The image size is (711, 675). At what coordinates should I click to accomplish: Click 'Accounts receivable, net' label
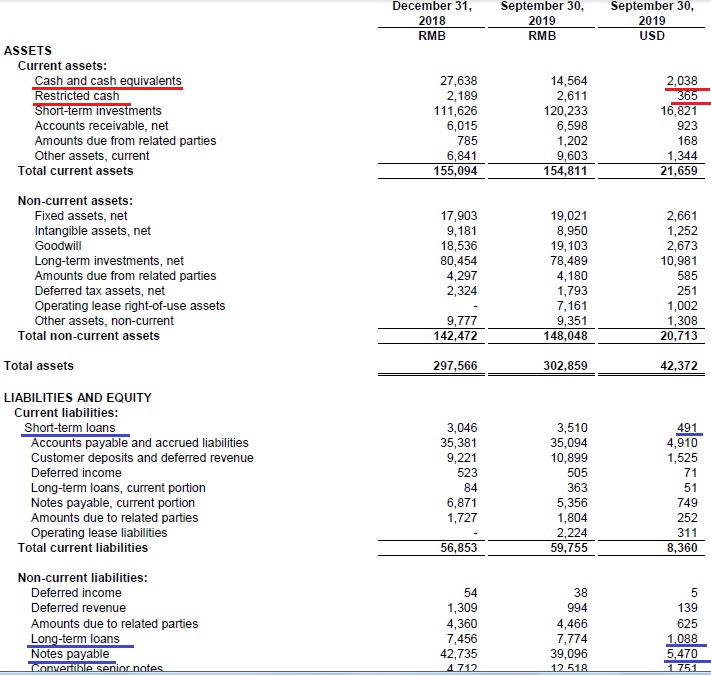coord(102,126)
